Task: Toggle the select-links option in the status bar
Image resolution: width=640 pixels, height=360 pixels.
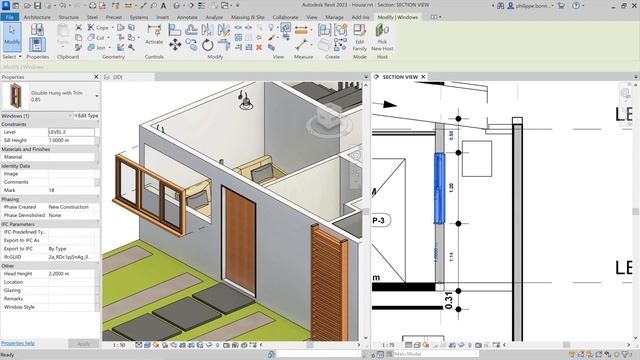Action: pyautogui.click(x=572, y=354)
